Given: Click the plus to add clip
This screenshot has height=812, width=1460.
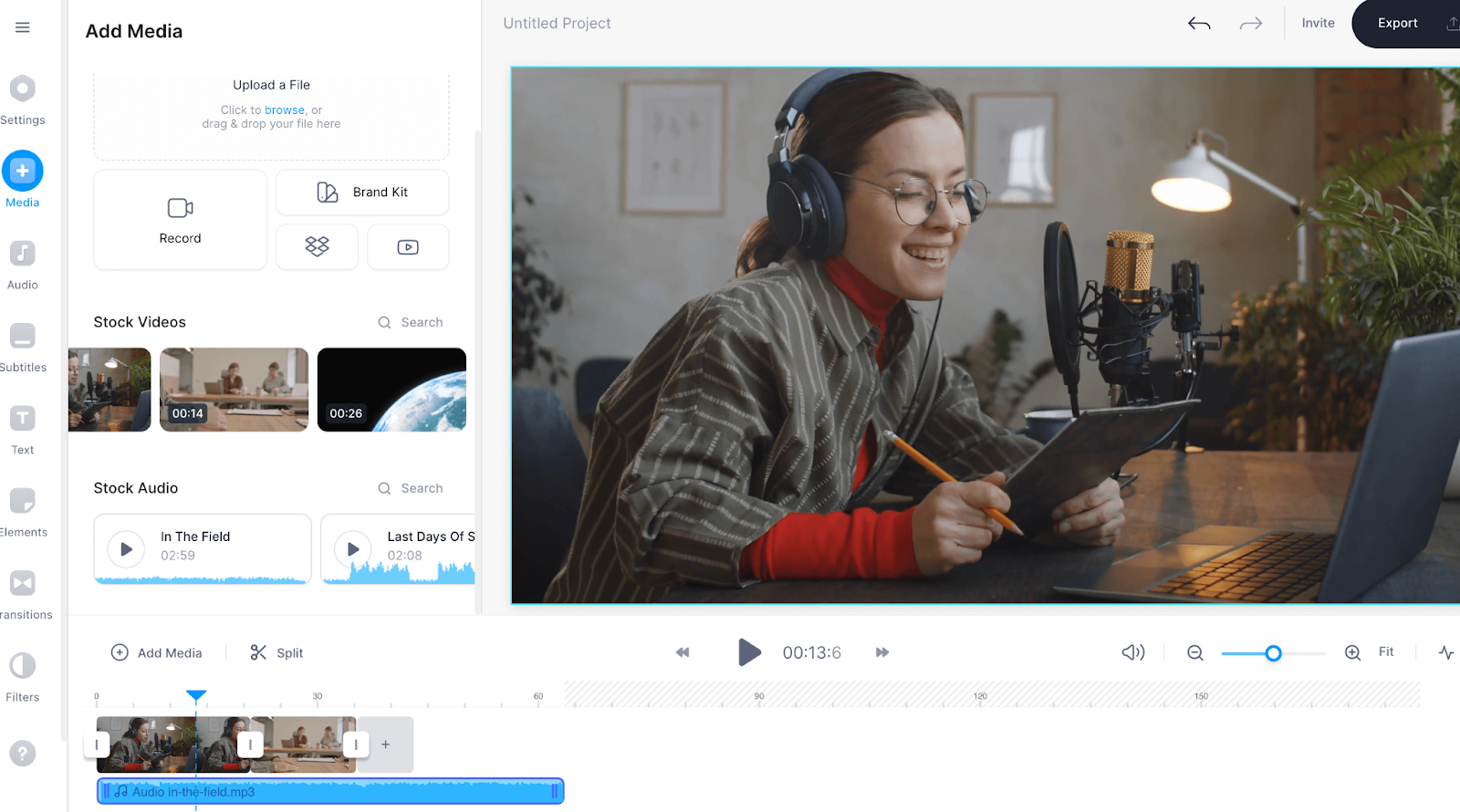Looking at the screenshot, I should click(386, 744).
